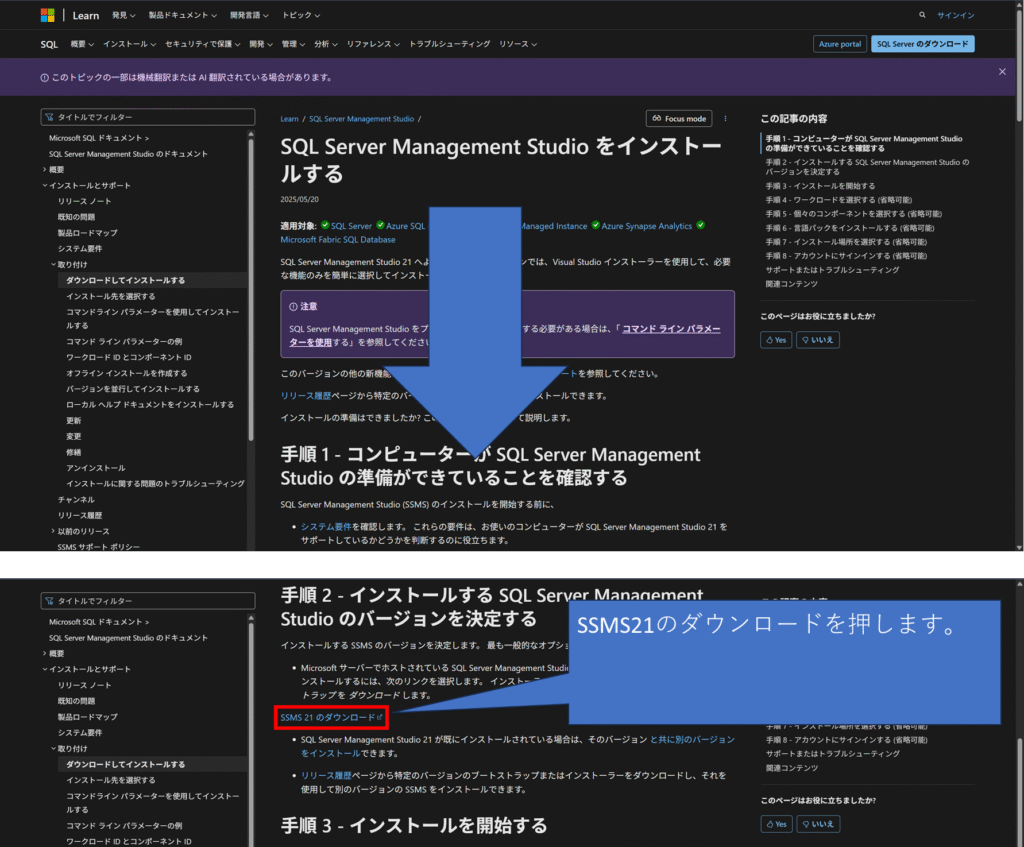Select リリース履歴 in the sidebar tree
1024x847 pixels.
(80, 515)
